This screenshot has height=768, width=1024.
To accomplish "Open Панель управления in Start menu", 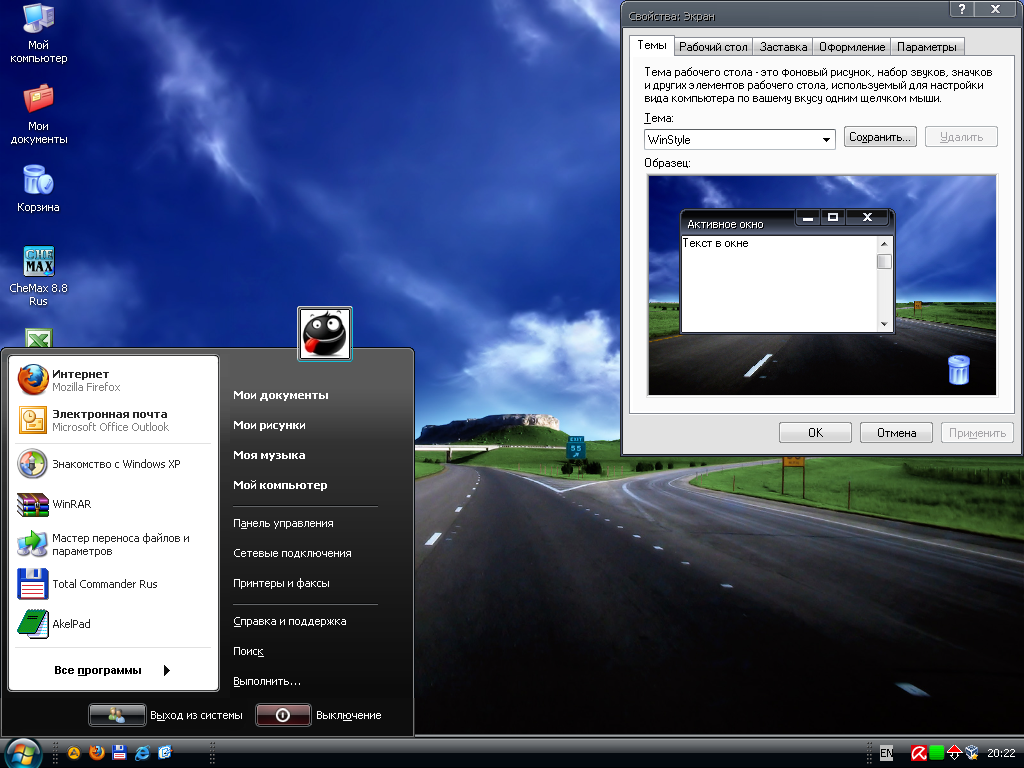I will click(283, 523).
